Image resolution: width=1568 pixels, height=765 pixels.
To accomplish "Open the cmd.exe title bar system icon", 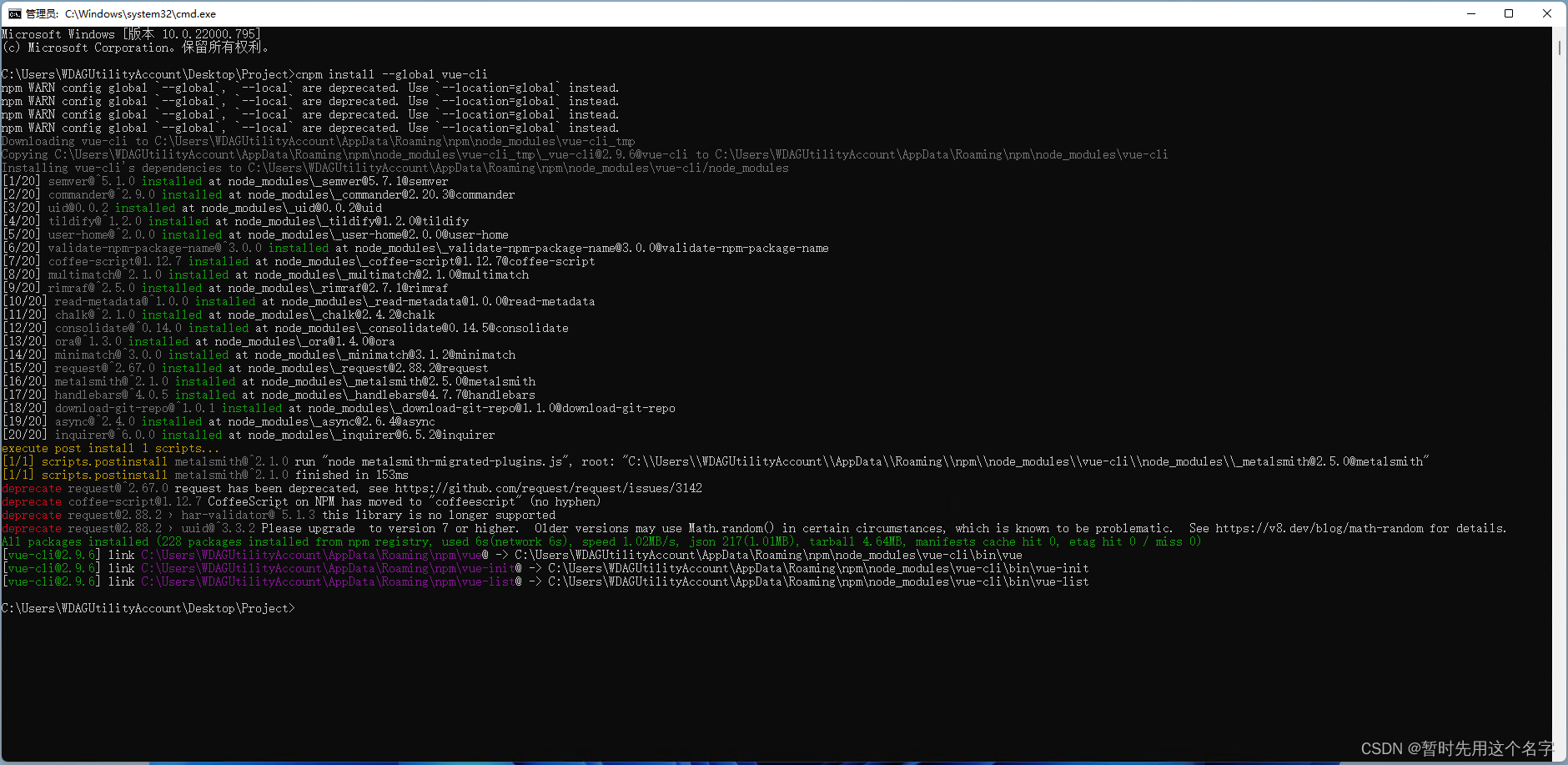I will (x=14, y=13).
